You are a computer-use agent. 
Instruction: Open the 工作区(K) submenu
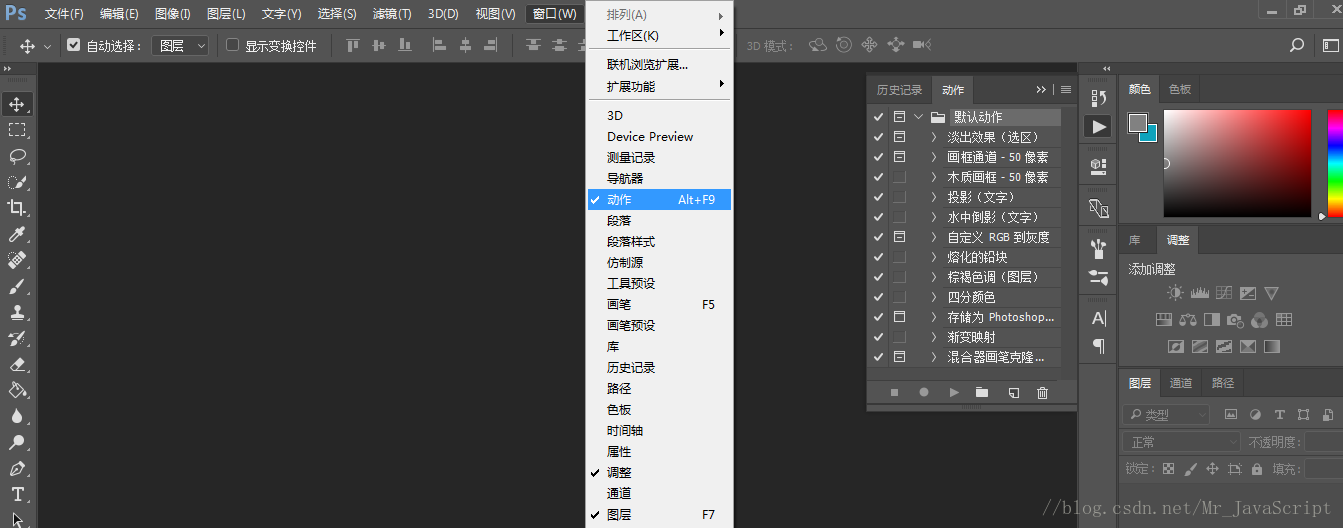click(x=660, y=35)
